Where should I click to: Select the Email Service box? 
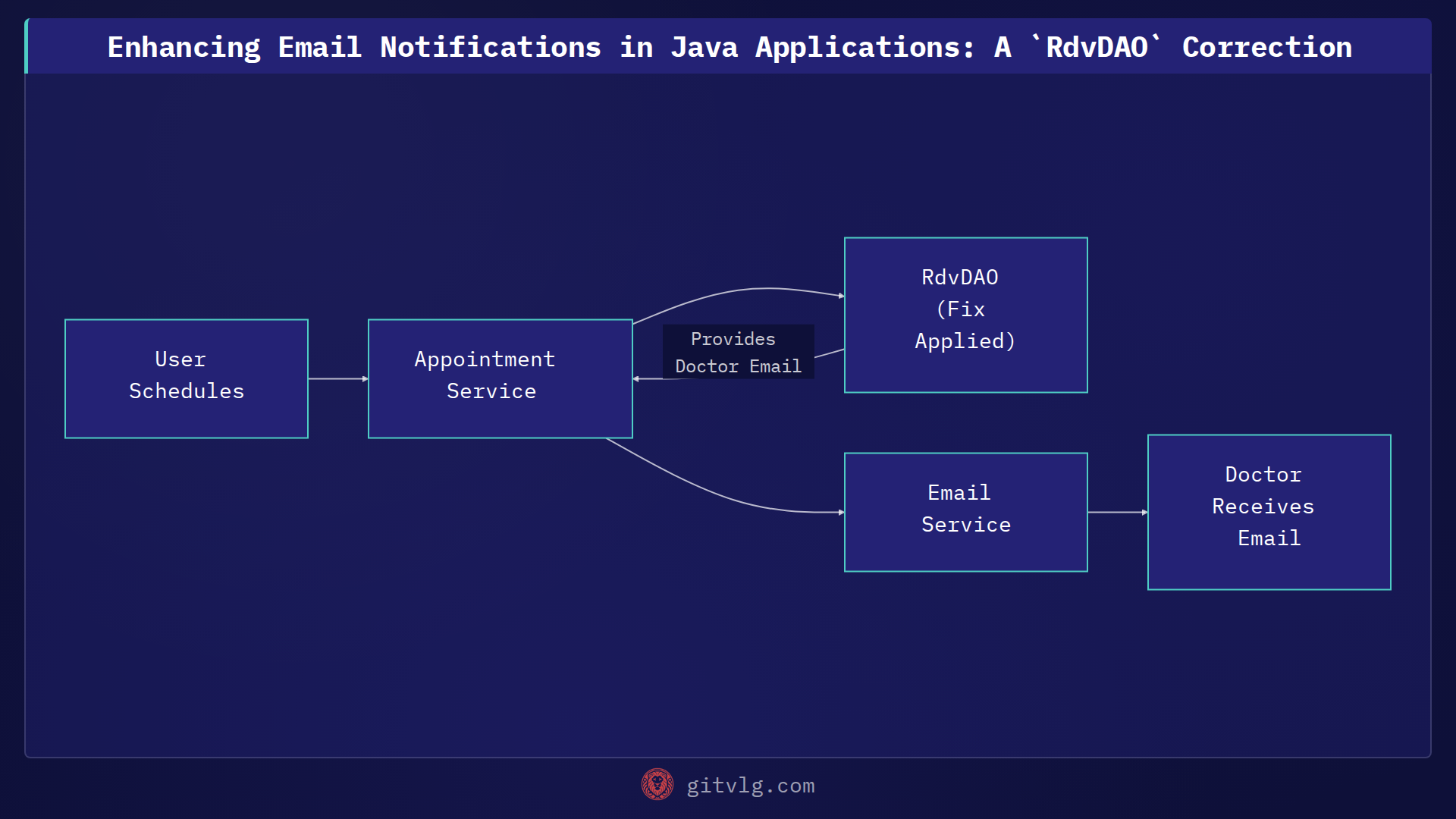(x=966, y=512)
